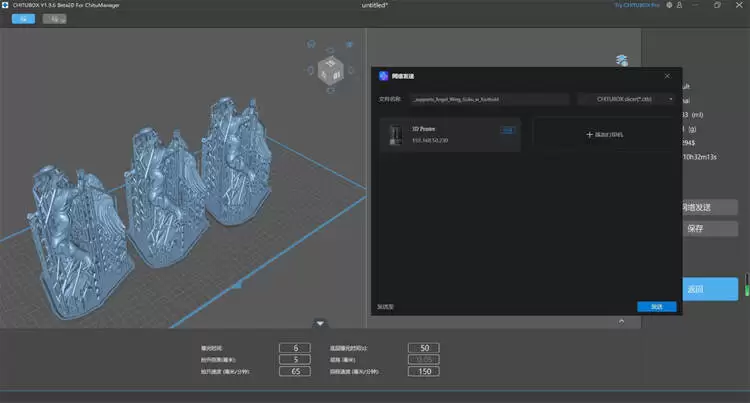Click the layers icon in right panel
The height and width of the screenshot is (403, 750).
point(622,60)
